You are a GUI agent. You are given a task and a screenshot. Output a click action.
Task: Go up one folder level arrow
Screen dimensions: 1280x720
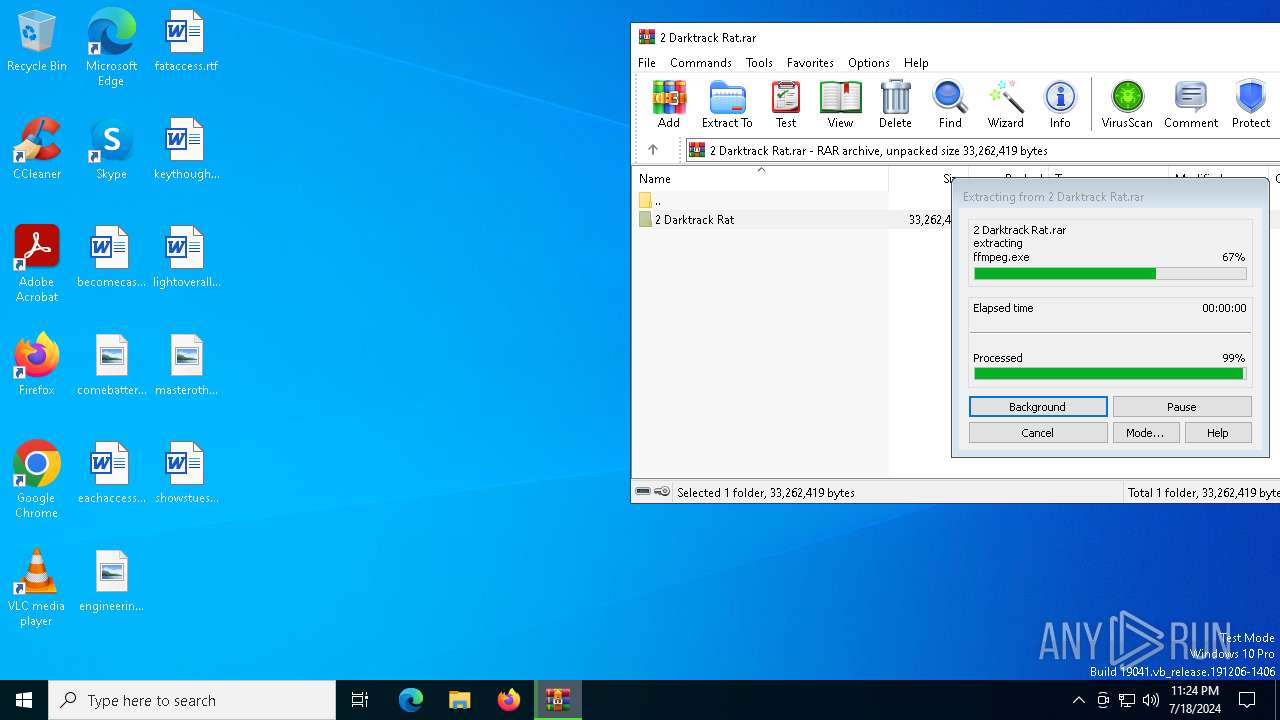(653, 150)
